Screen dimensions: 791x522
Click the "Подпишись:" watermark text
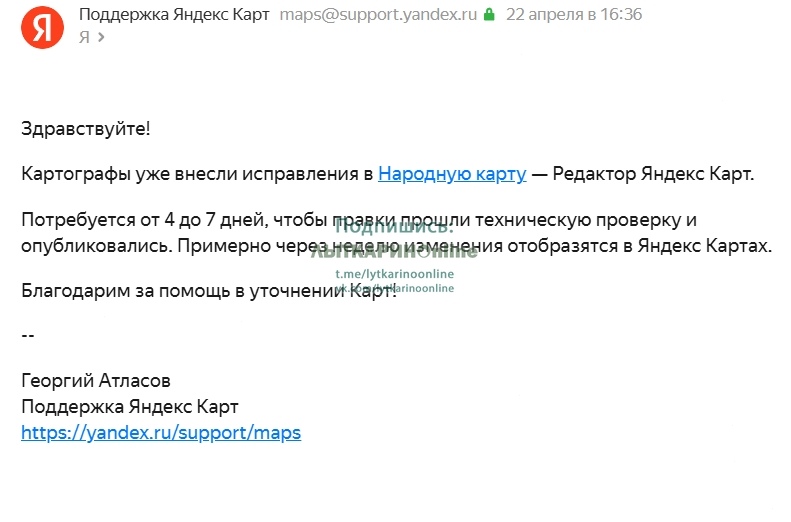[393, 226]
